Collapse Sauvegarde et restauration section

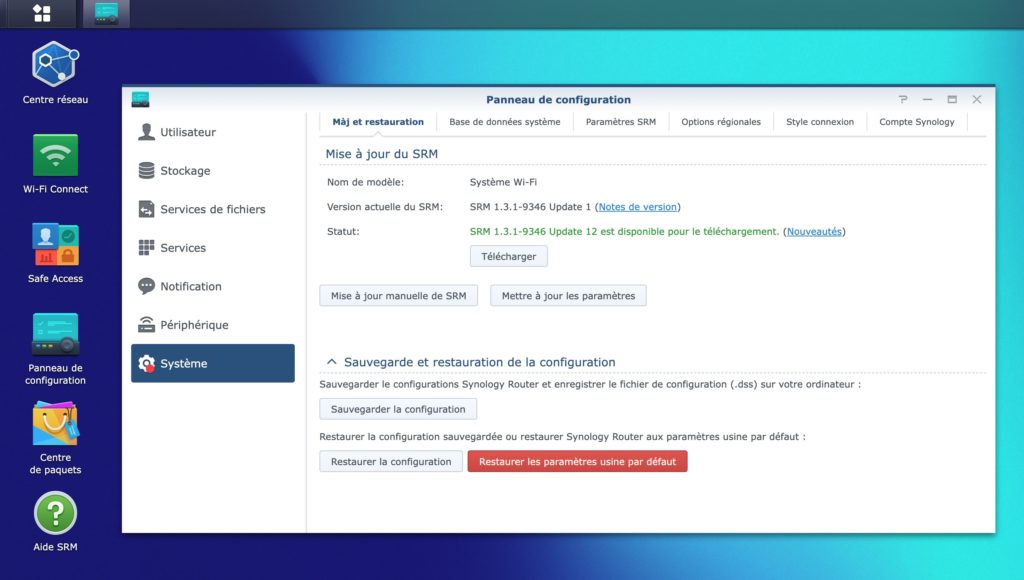tap(330, 362)
